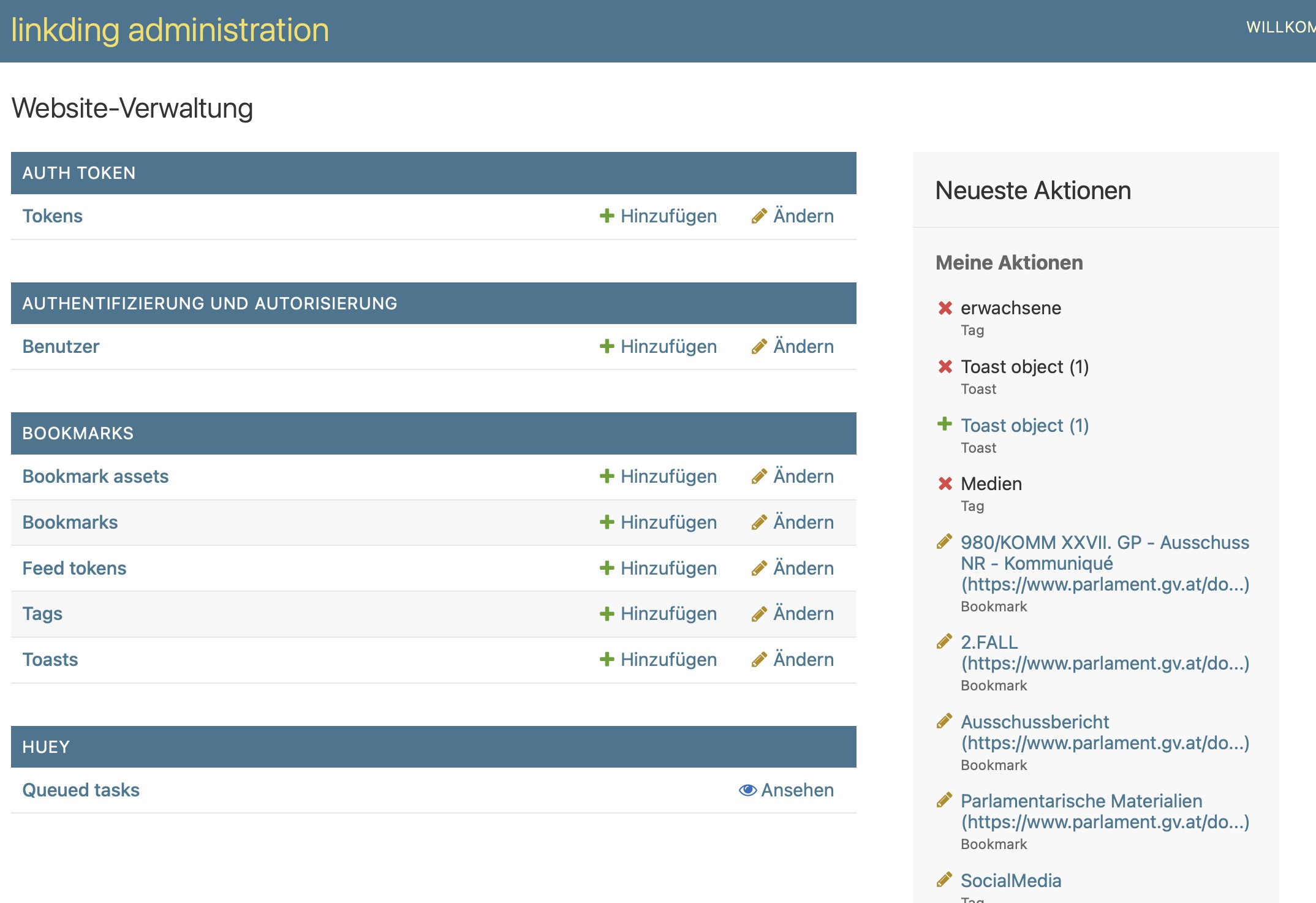The image size is (1316, 903).
Task: Open the Tokens model list
Action: click(52, 216)
